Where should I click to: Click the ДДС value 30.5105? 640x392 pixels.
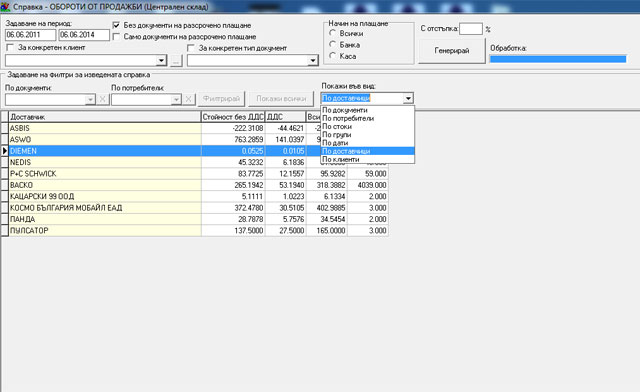point(291,208)
